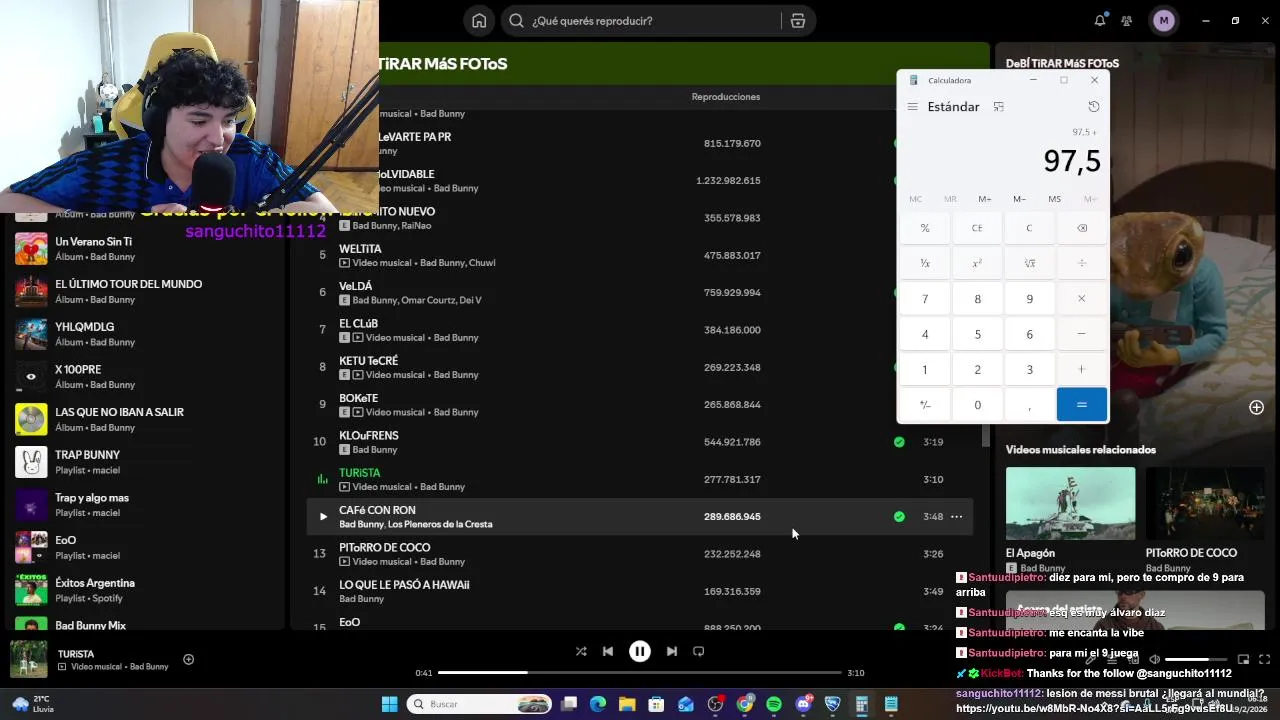This screenshot has height=720, width=1280.
Task: Click Calculator reciprocal 1/x key
Action: (x=925, y=263)
